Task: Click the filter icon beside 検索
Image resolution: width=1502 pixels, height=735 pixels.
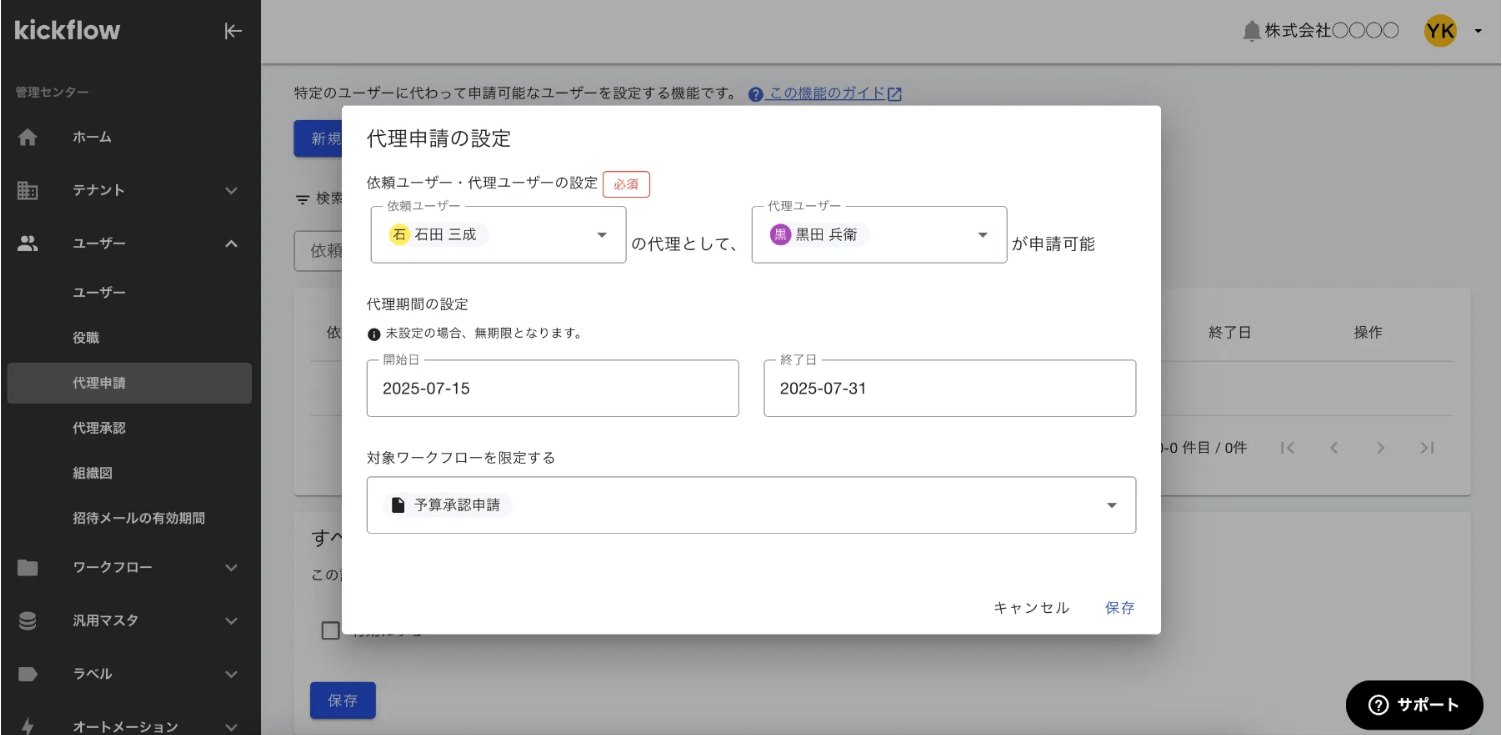Action: (x=303, y=199)
